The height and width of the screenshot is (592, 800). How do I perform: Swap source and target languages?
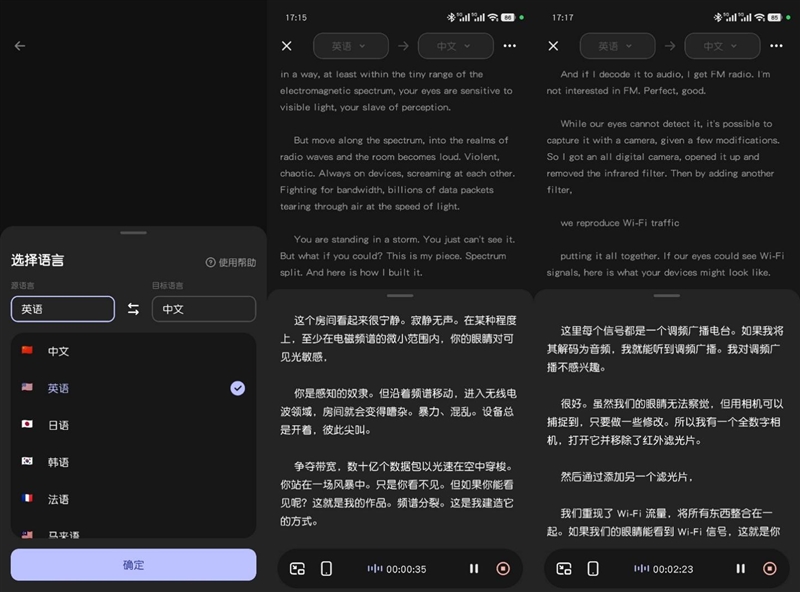pos(133,310)
